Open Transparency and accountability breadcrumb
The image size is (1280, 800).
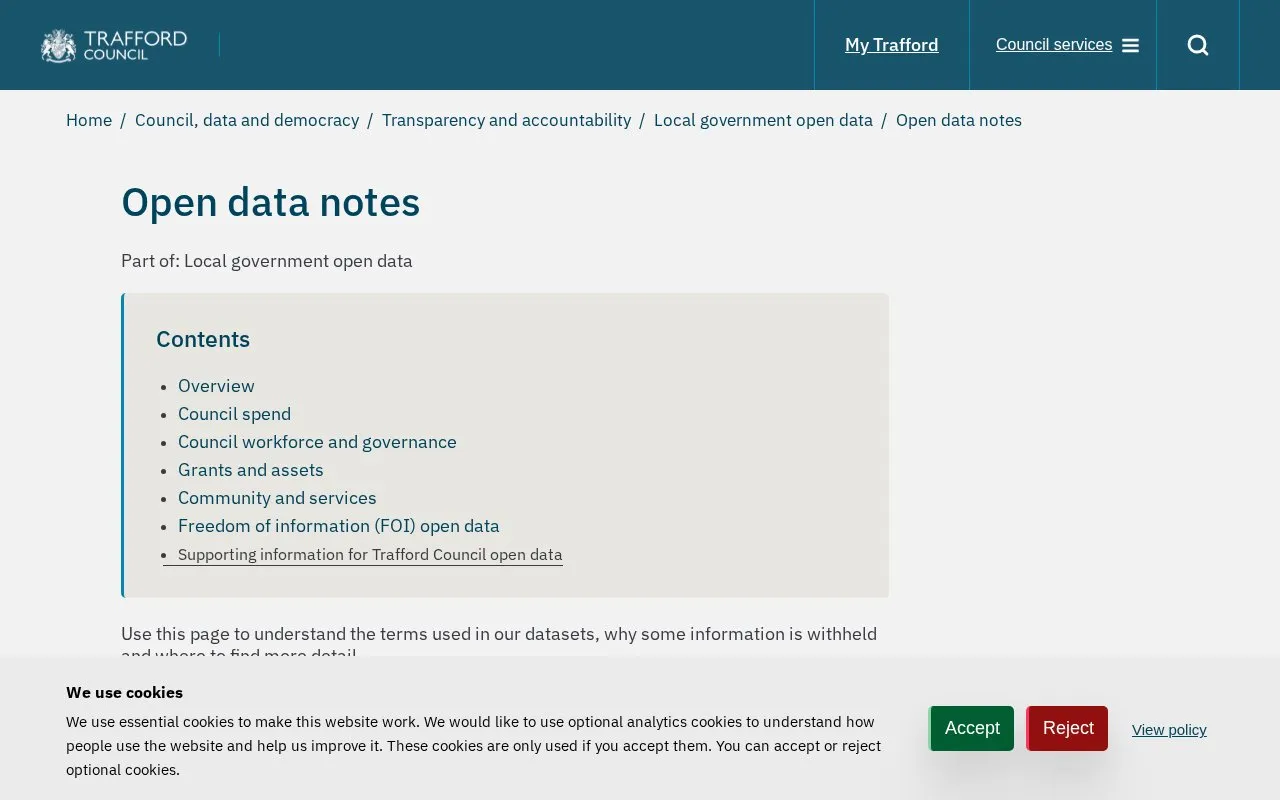pyautogui.click(x=506, y=120)
